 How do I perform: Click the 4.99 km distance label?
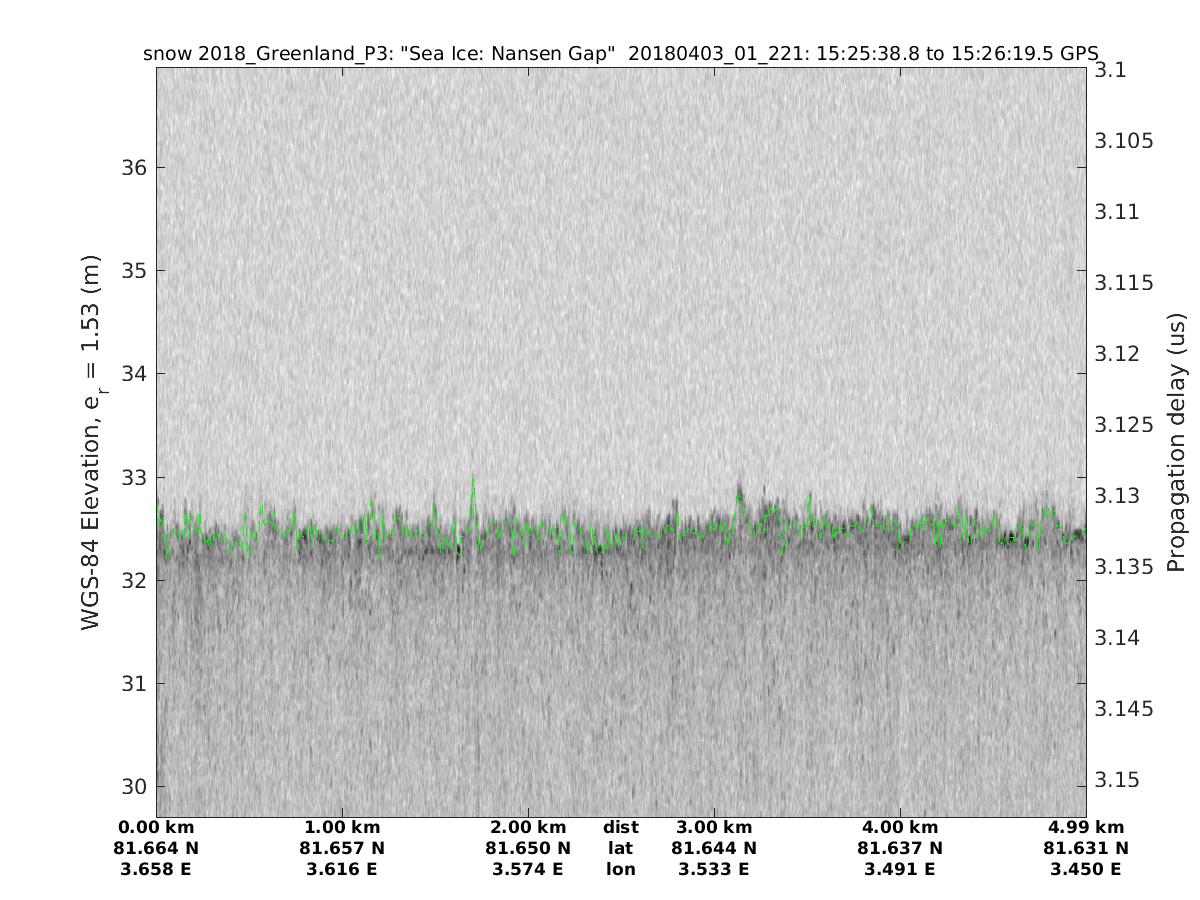tap(1086, 827)
